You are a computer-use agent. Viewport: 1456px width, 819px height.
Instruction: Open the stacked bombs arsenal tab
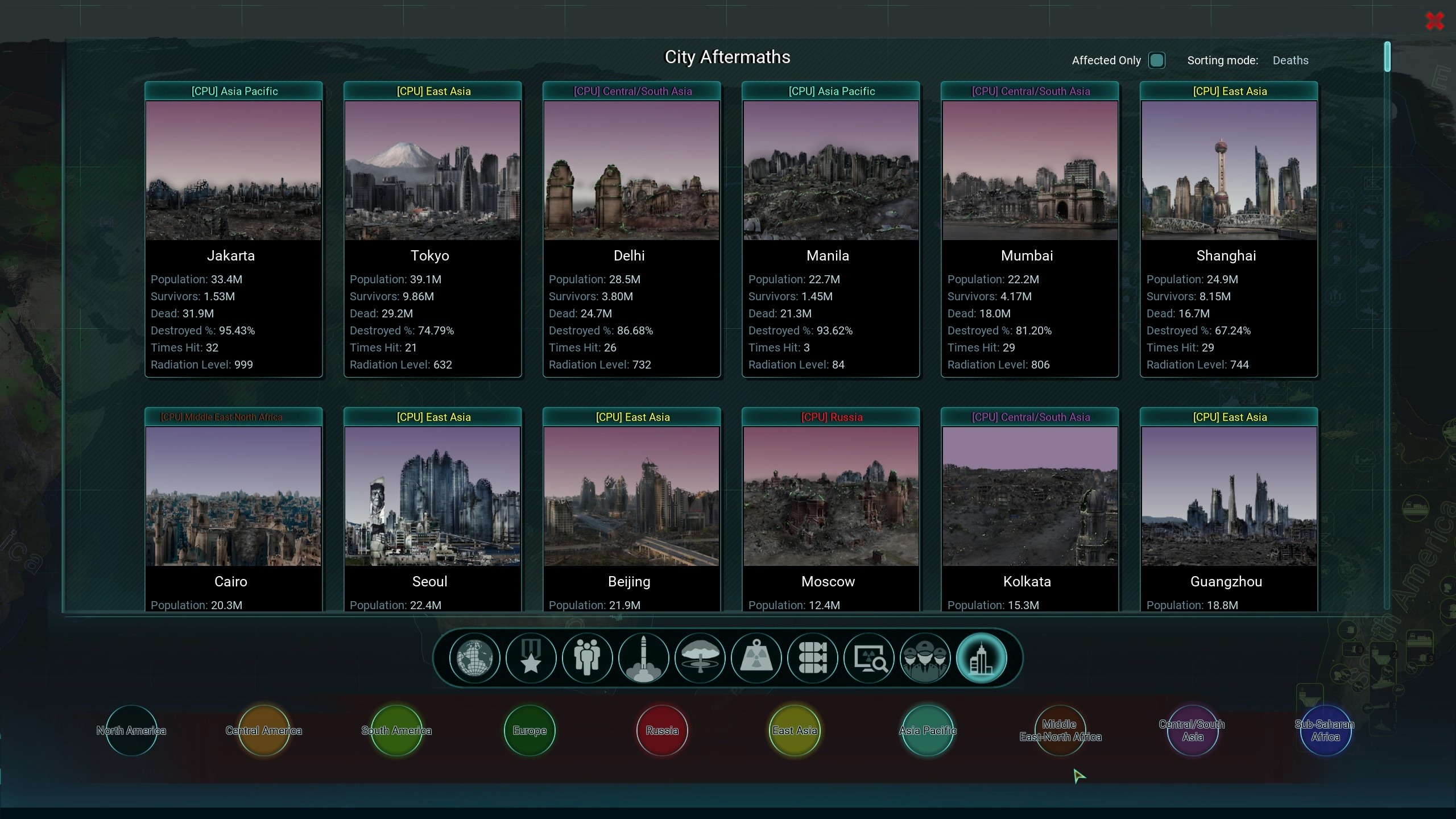pyautogui.click(x=812, y=658)
